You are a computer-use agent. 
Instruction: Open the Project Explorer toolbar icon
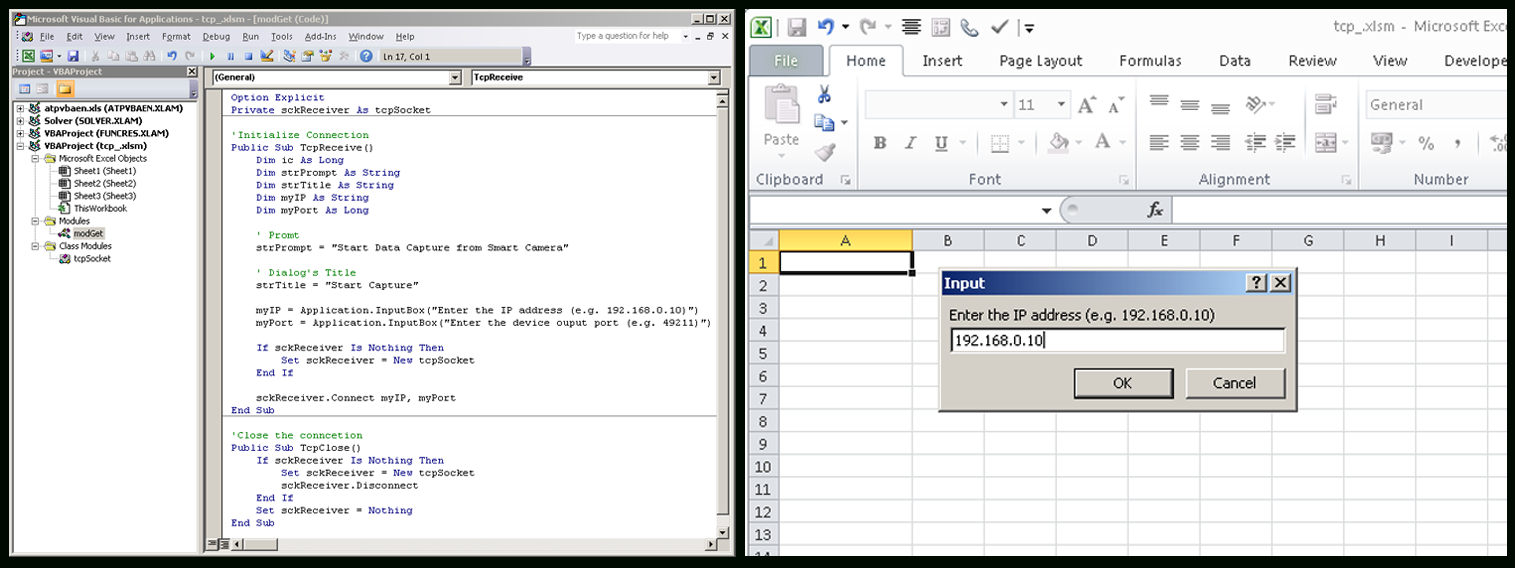pos(290,57)
